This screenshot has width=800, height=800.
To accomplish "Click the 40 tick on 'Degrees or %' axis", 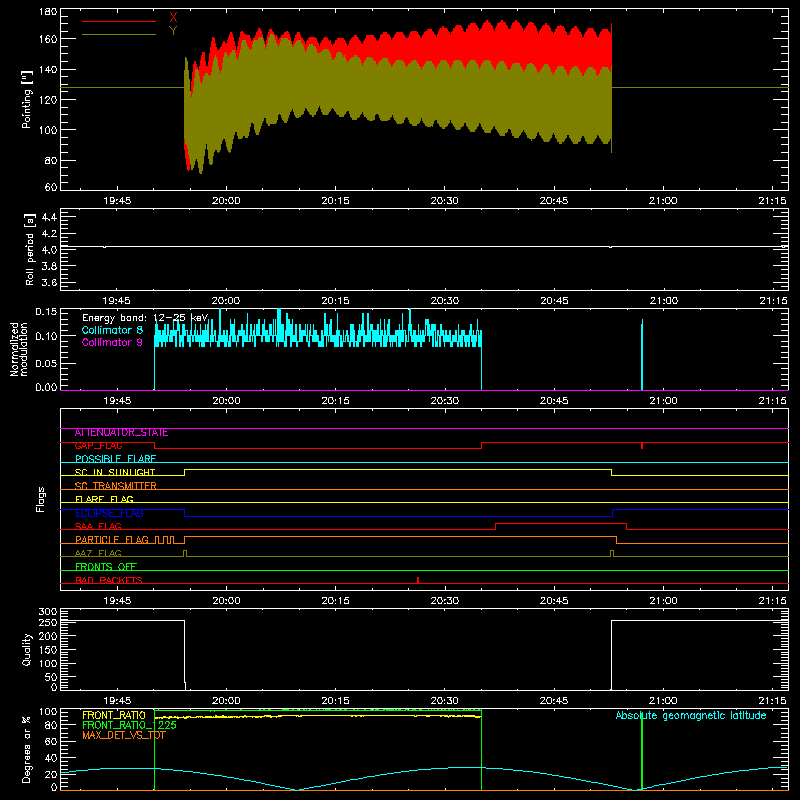I will point(51,759).
